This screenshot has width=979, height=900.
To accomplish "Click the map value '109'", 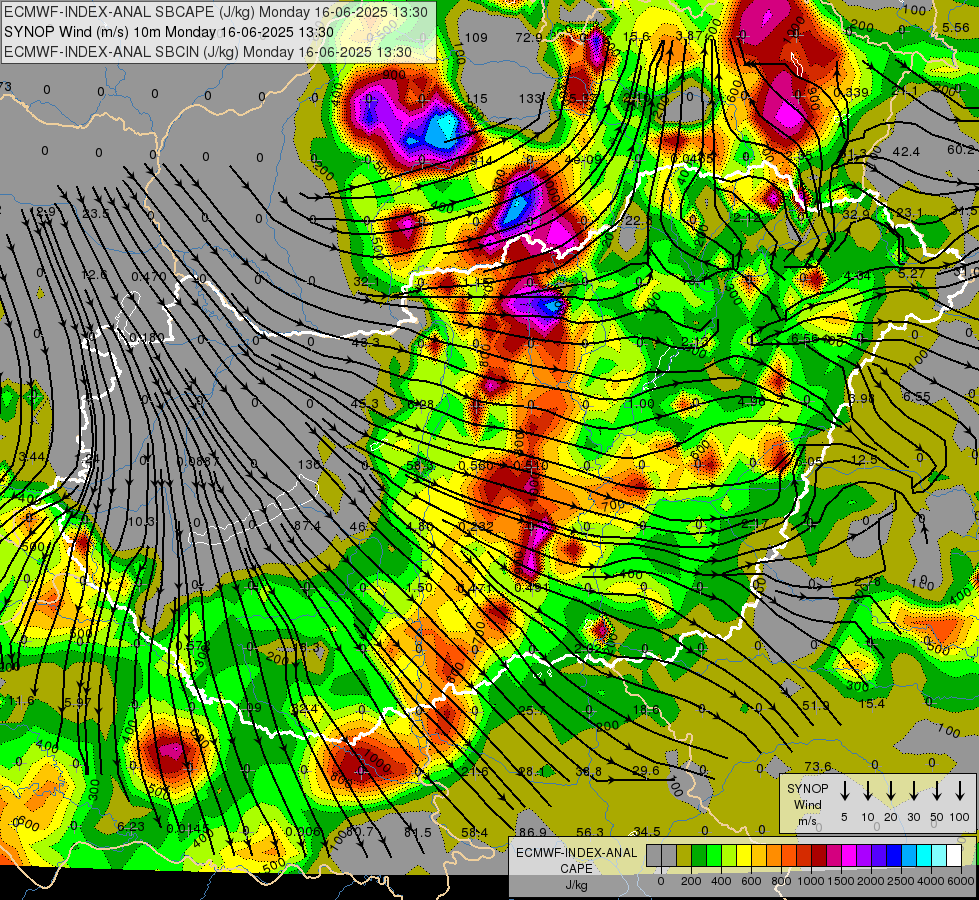I will (476, 37).
